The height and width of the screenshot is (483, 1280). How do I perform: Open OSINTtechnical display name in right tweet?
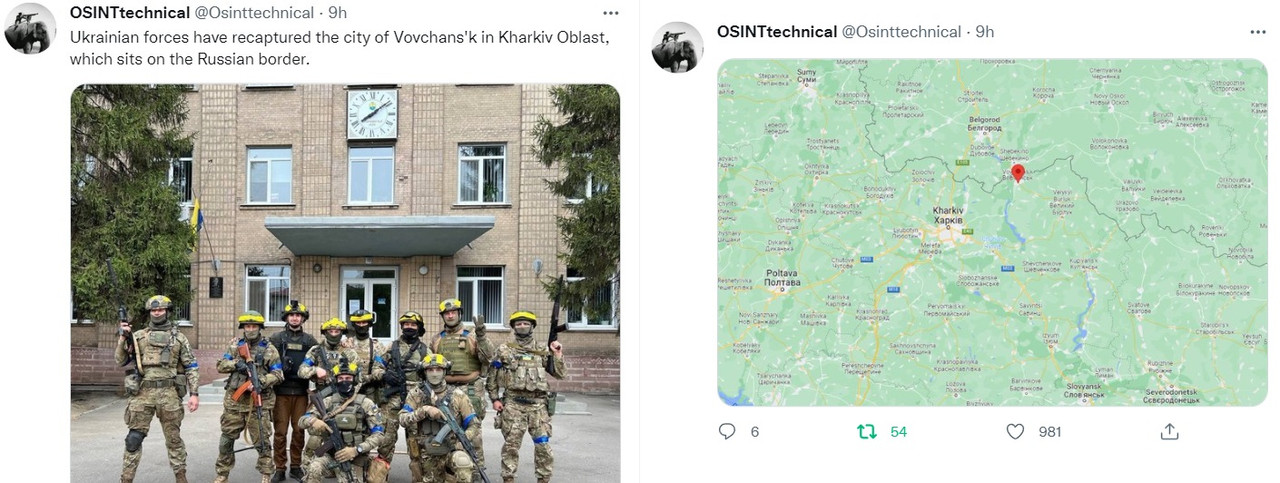click(x=777, y=31)
